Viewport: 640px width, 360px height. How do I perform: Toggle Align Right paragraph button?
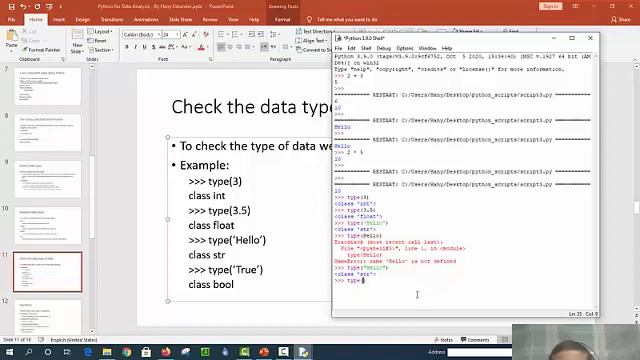point(239,47)
